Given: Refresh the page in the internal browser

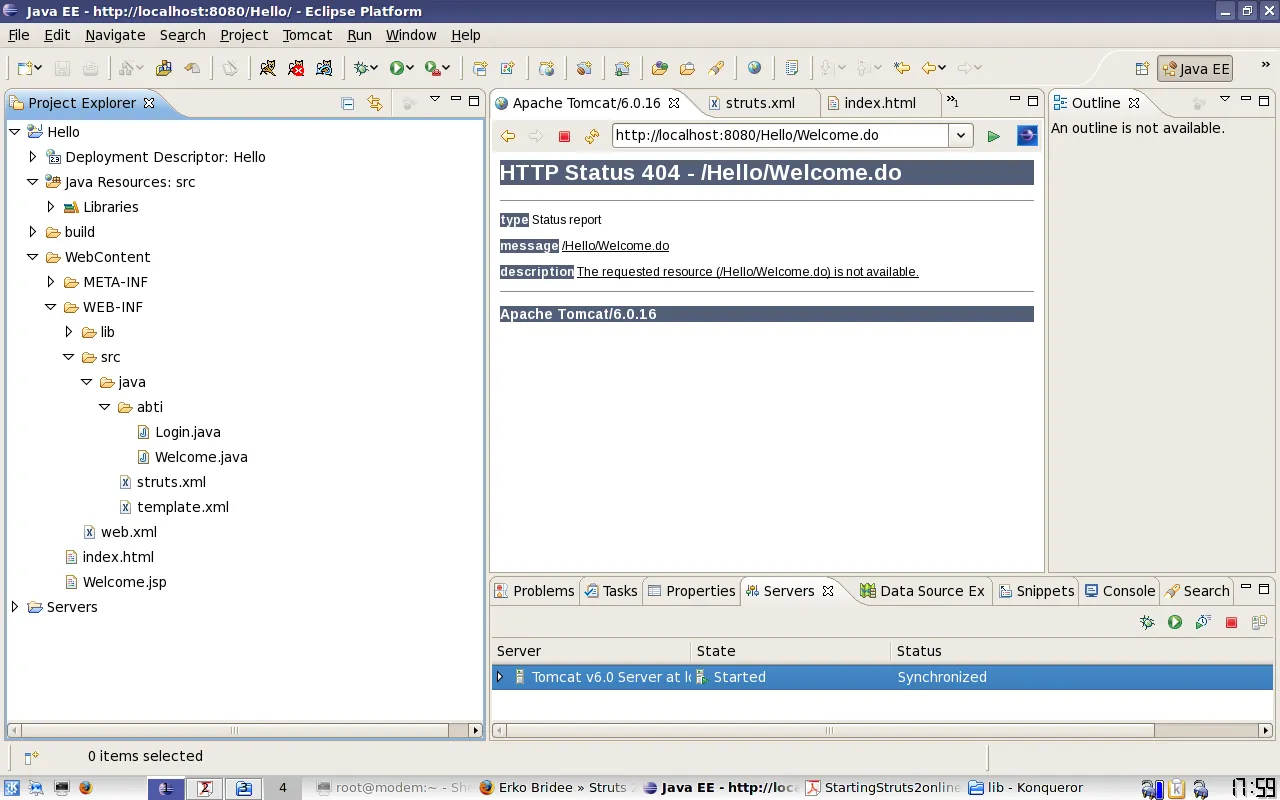Looking at the screenshot, I should (x=592, y=136).
